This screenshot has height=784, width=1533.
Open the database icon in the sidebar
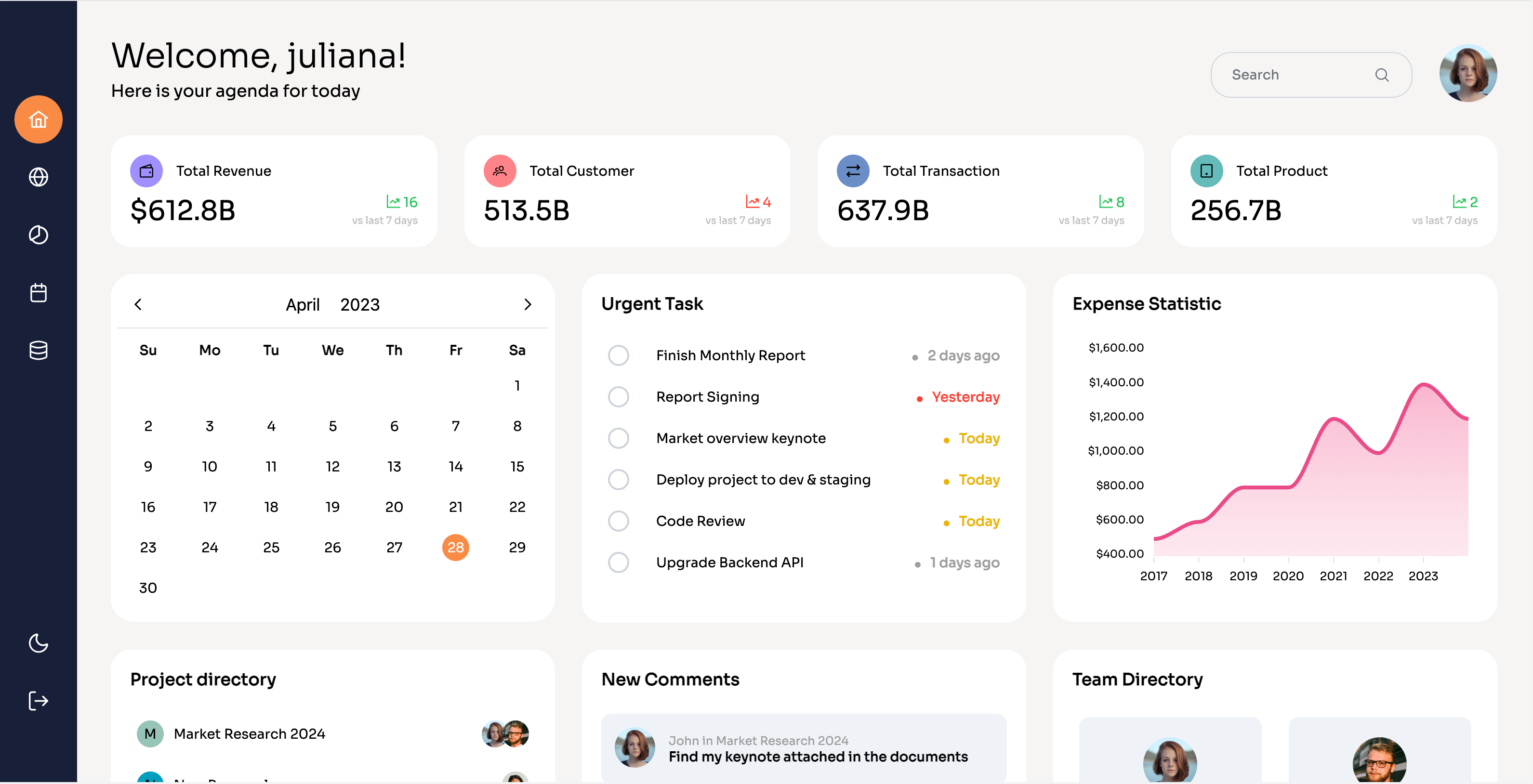(38, 350)
